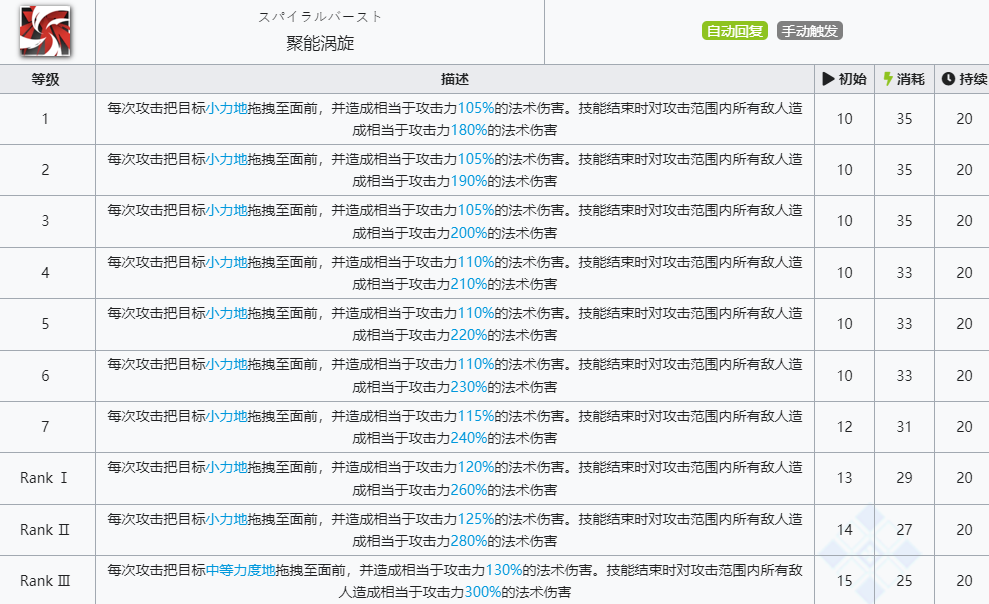The height and width of the screenshot is (604, 989).
Task: Click the lightning icon beside 消耗
Action: 888,79
